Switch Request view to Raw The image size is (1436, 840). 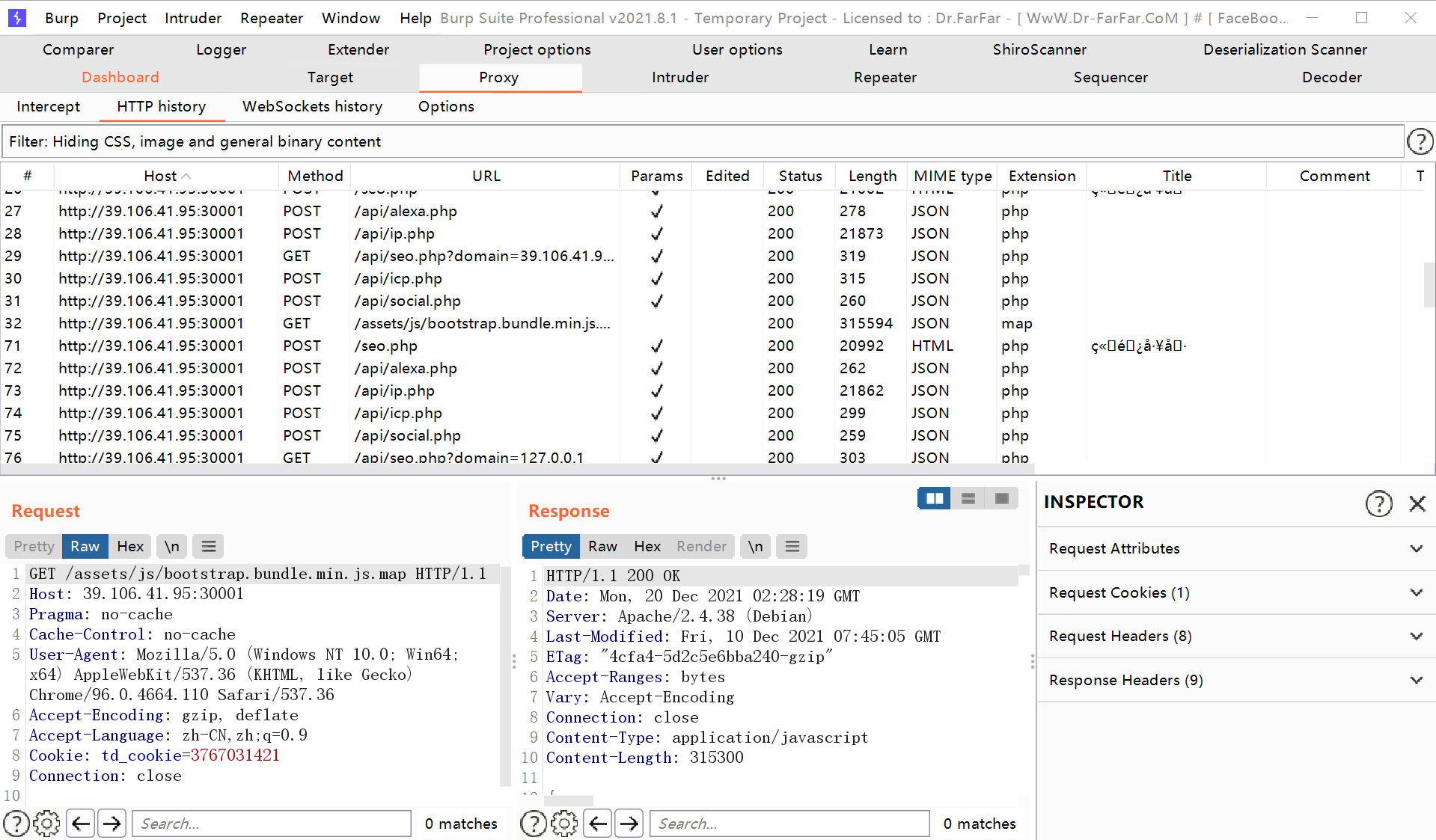[x=85, y=546]
